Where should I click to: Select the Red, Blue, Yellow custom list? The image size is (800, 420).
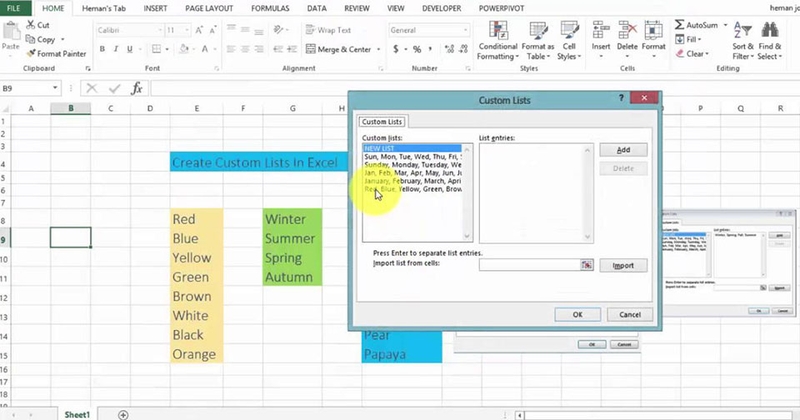click(413, 189)
